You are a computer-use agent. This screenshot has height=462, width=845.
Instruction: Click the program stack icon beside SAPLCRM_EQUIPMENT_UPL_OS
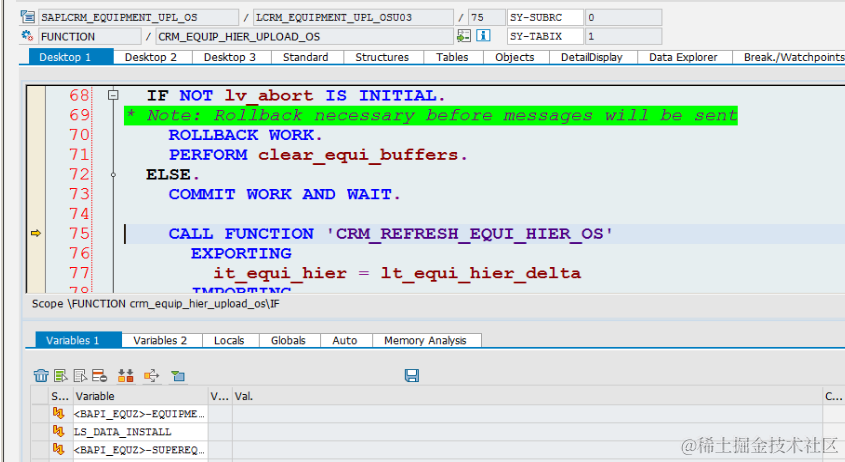point(27,17)
